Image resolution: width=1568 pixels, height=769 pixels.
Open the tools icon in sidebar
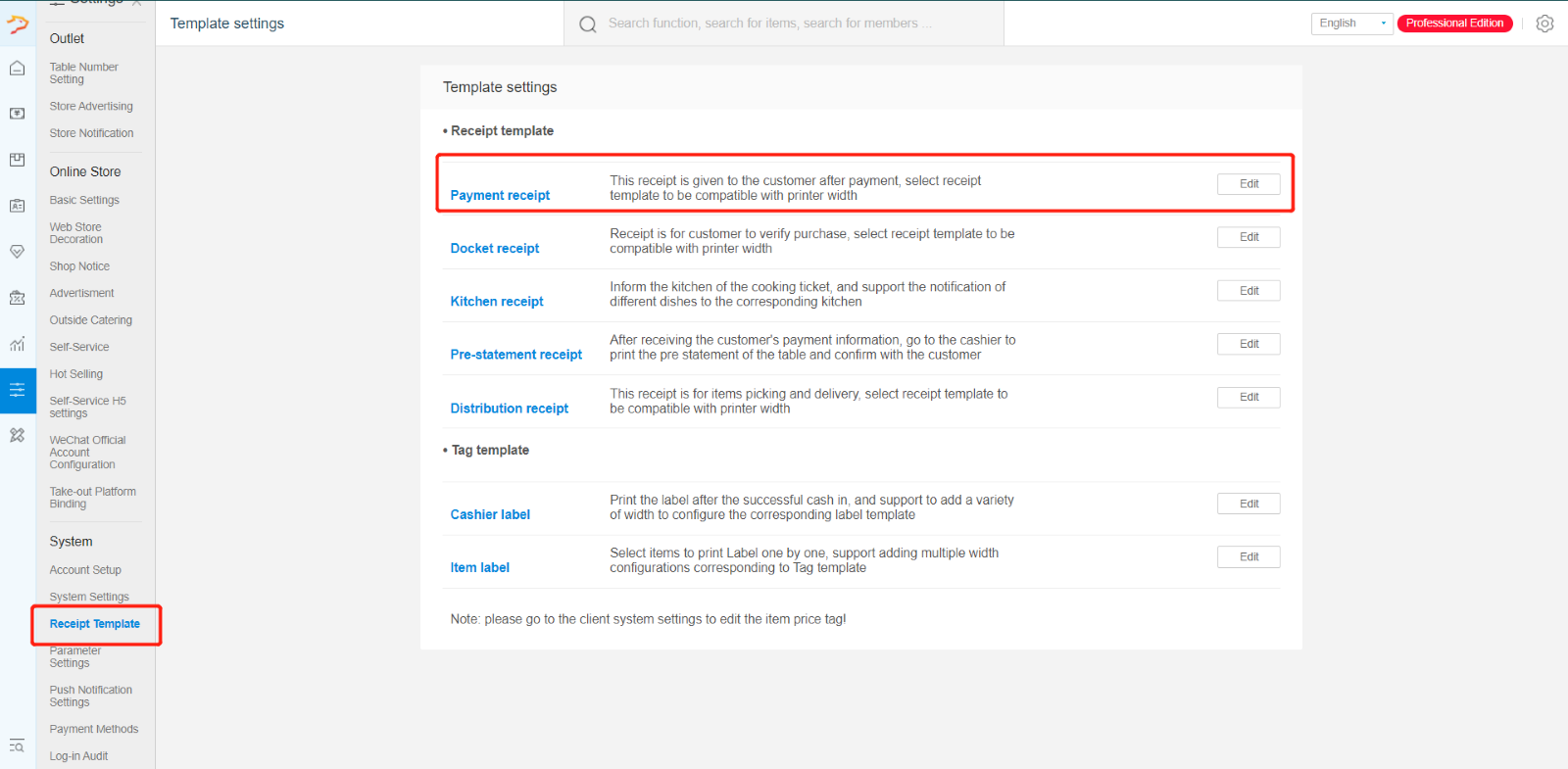(x=18, y=435)
